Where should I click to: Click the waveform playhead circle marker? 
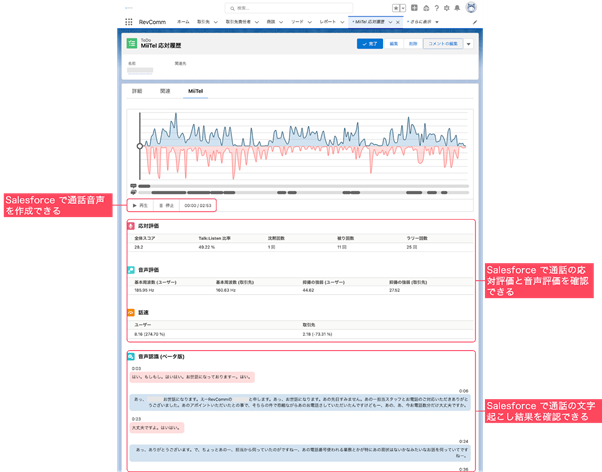pos(140,146)
